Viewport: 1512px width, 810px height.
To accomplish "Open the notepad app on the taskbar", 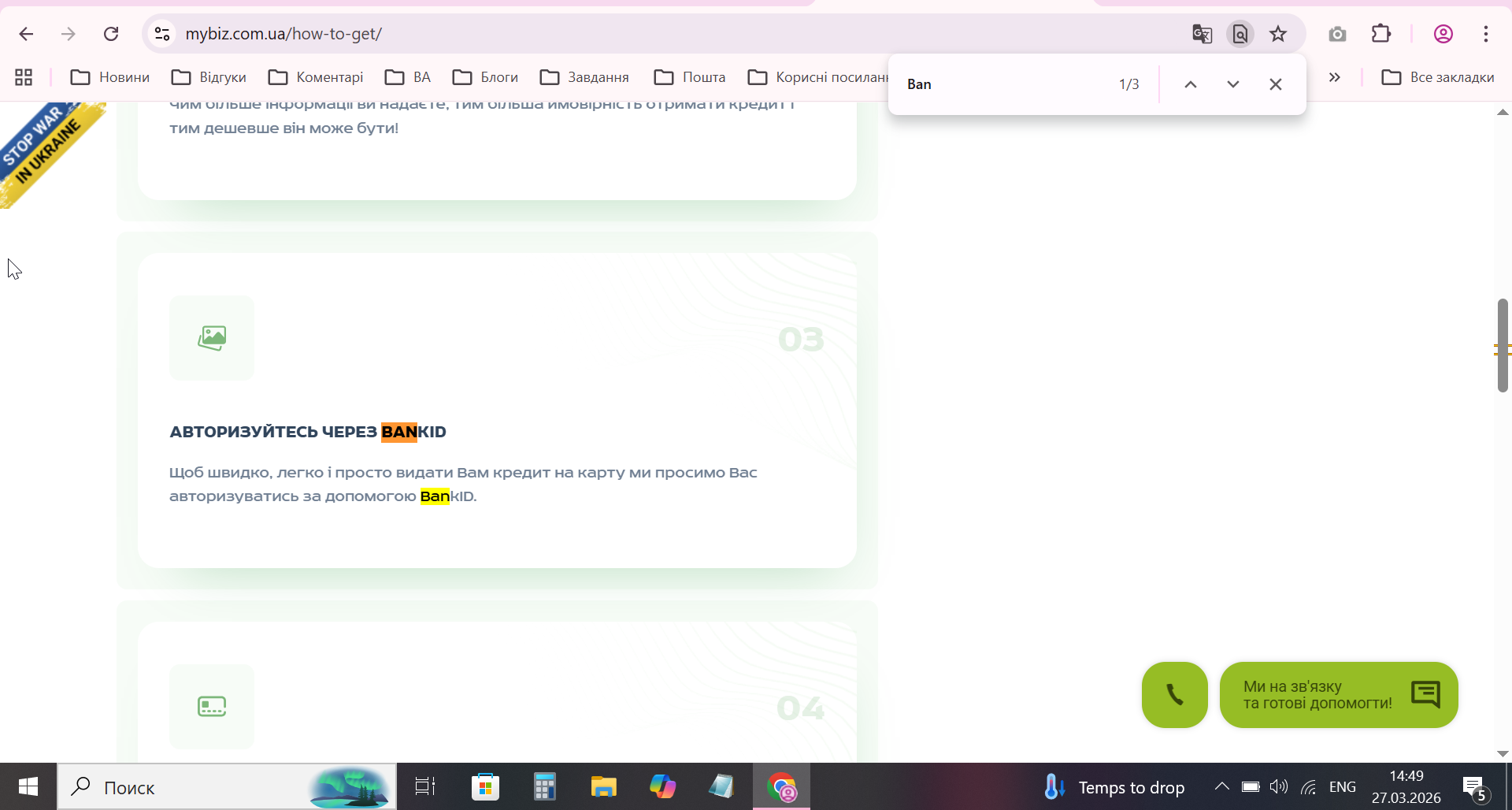I will coord(721,786).
